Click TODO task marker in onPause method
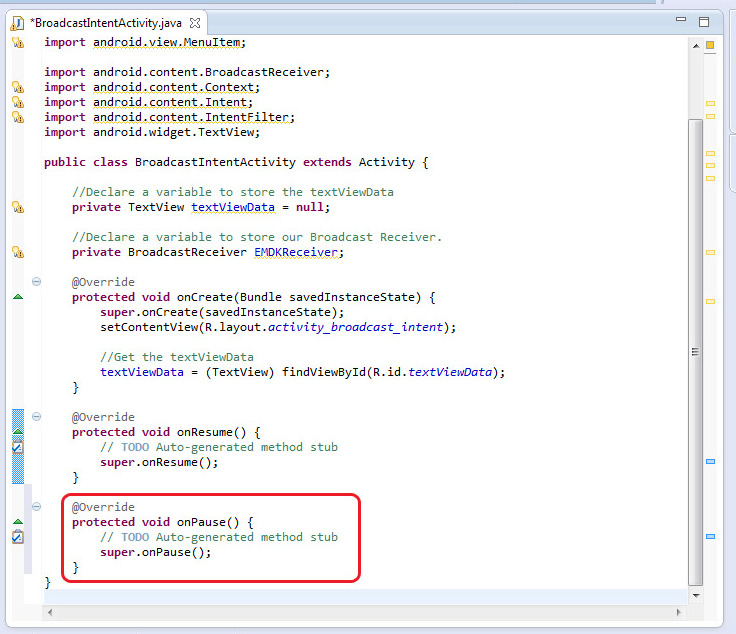The width and height of the screenshot is (736, 634). pyautogui.click(x=17, y=537)
